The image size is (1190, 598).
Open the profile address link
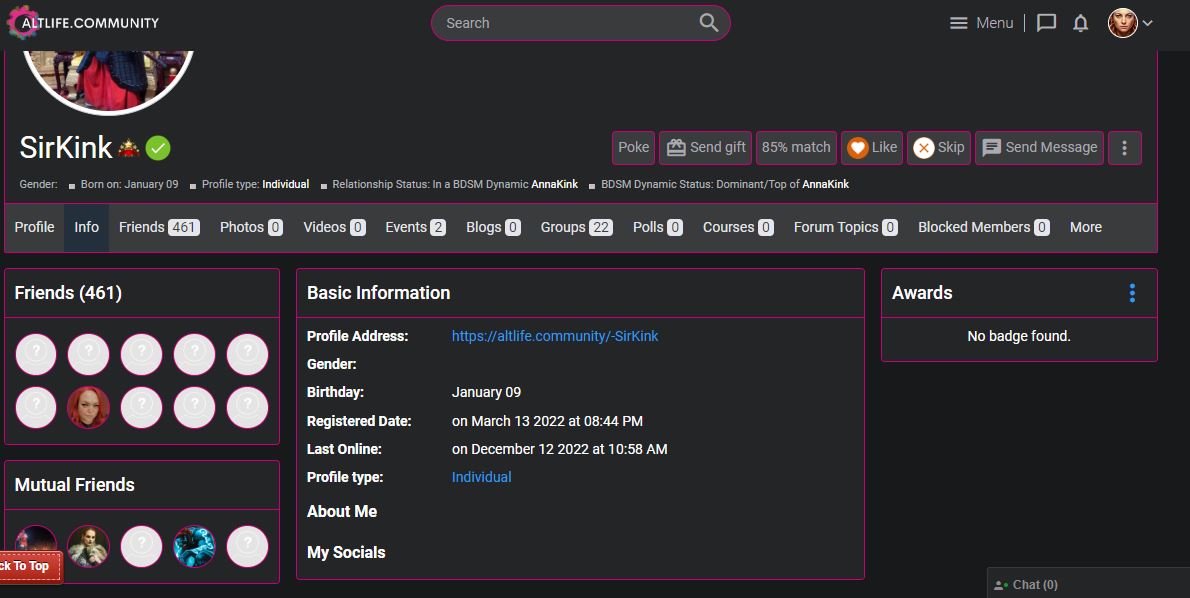click(554, 336)
